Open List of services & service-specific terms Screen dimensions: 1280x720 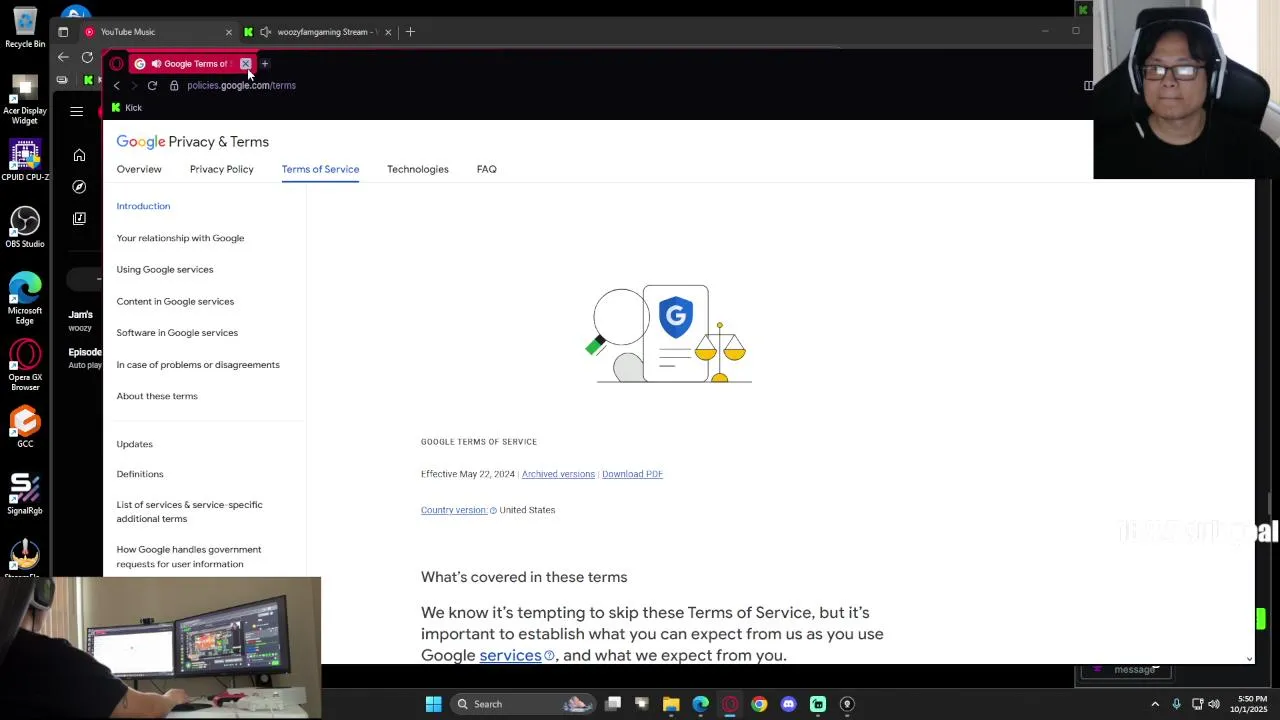pyautogui.click(x=189, y=511)
